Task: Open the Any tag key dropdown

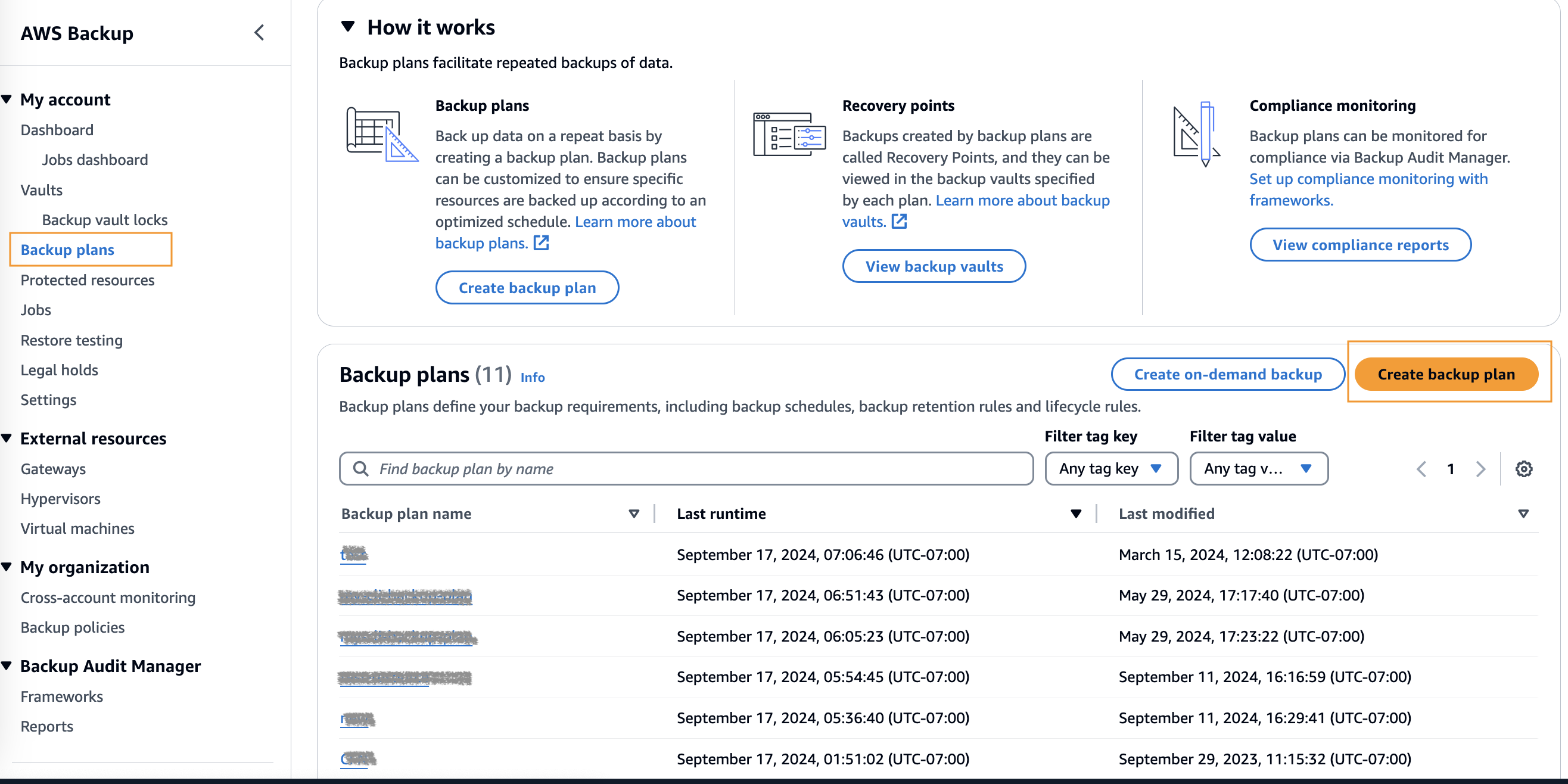Action: click(x=1111, y=469)
